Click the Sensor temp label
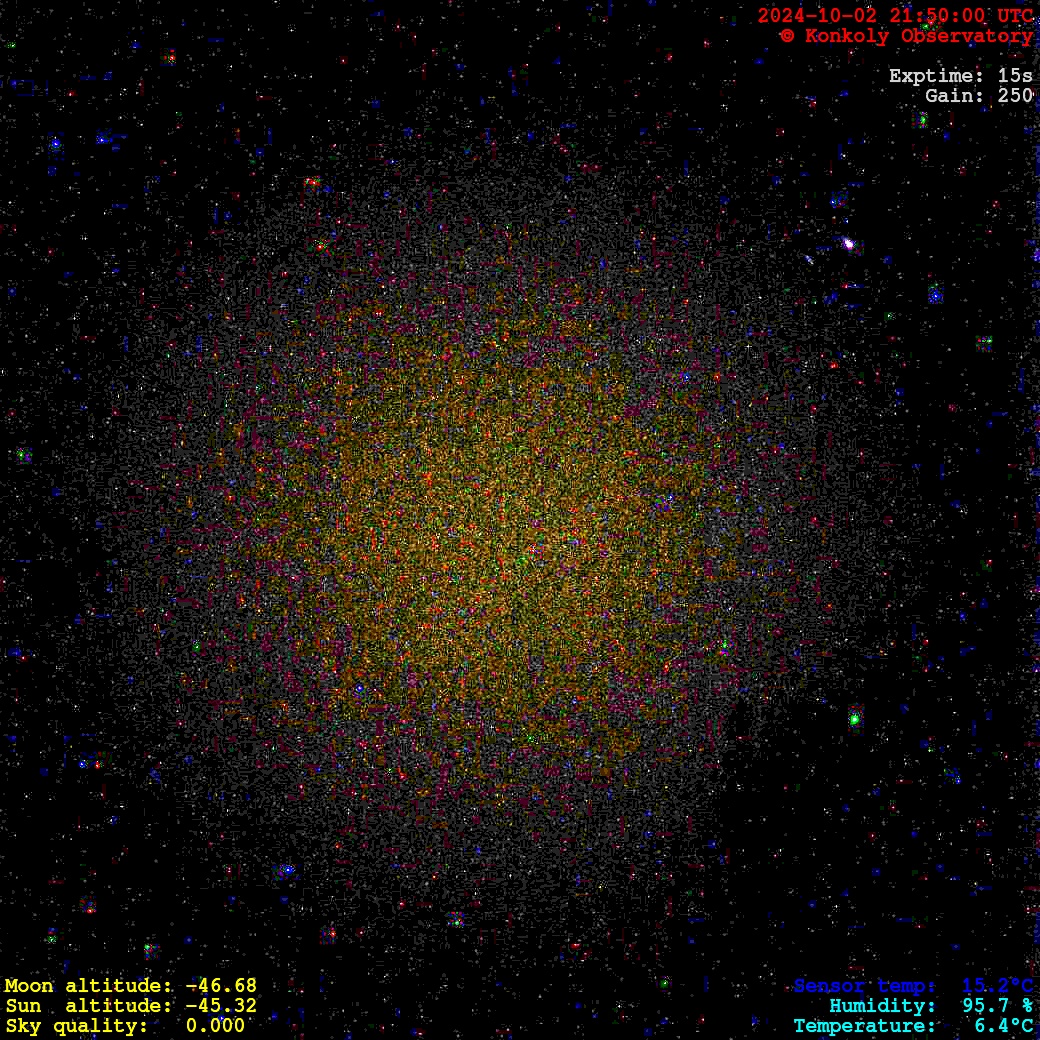Screen dimensions: 1040x1040 [865, 986]
